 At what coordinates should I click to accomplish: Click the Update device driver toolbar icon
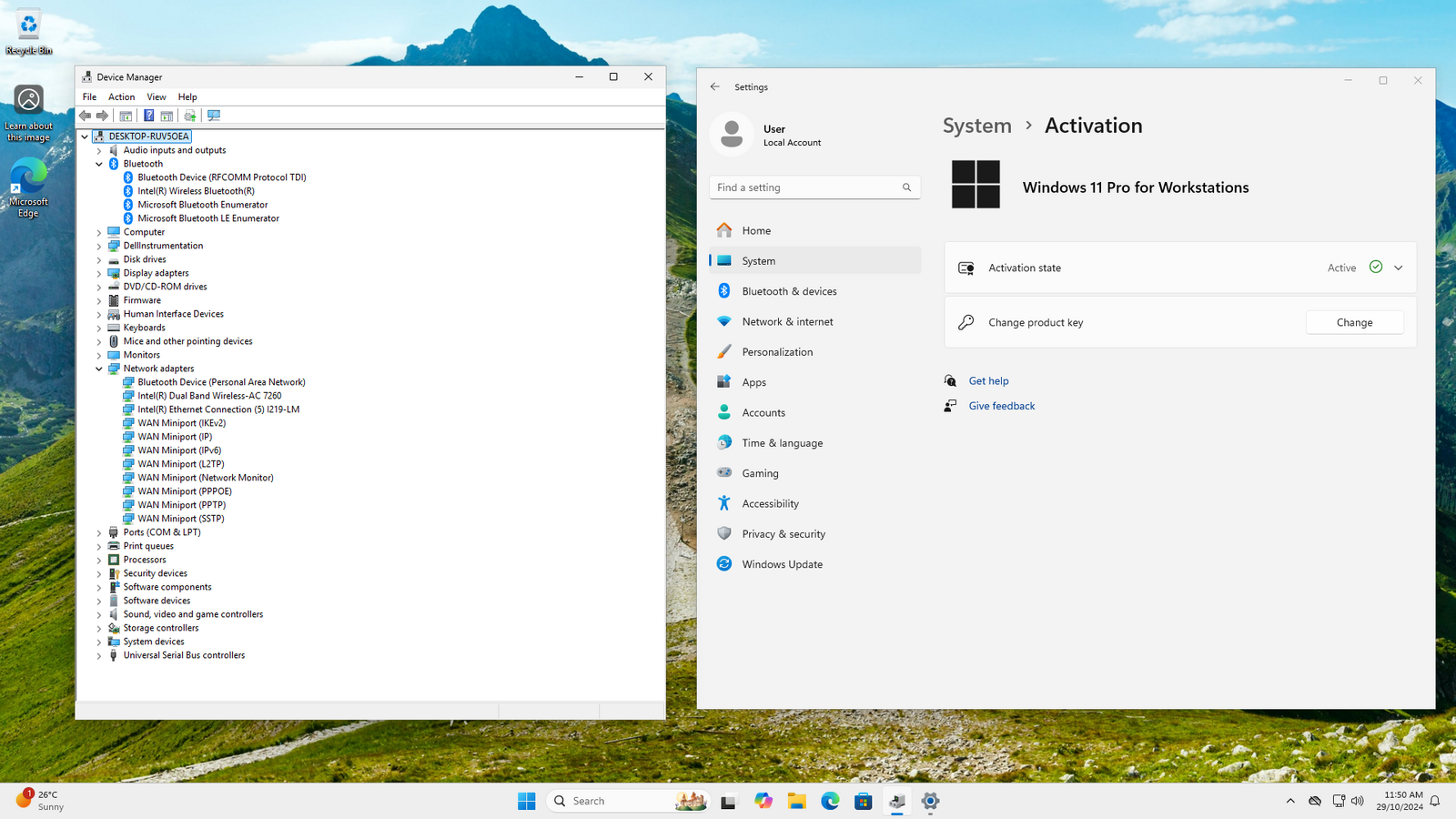(190, 116)
